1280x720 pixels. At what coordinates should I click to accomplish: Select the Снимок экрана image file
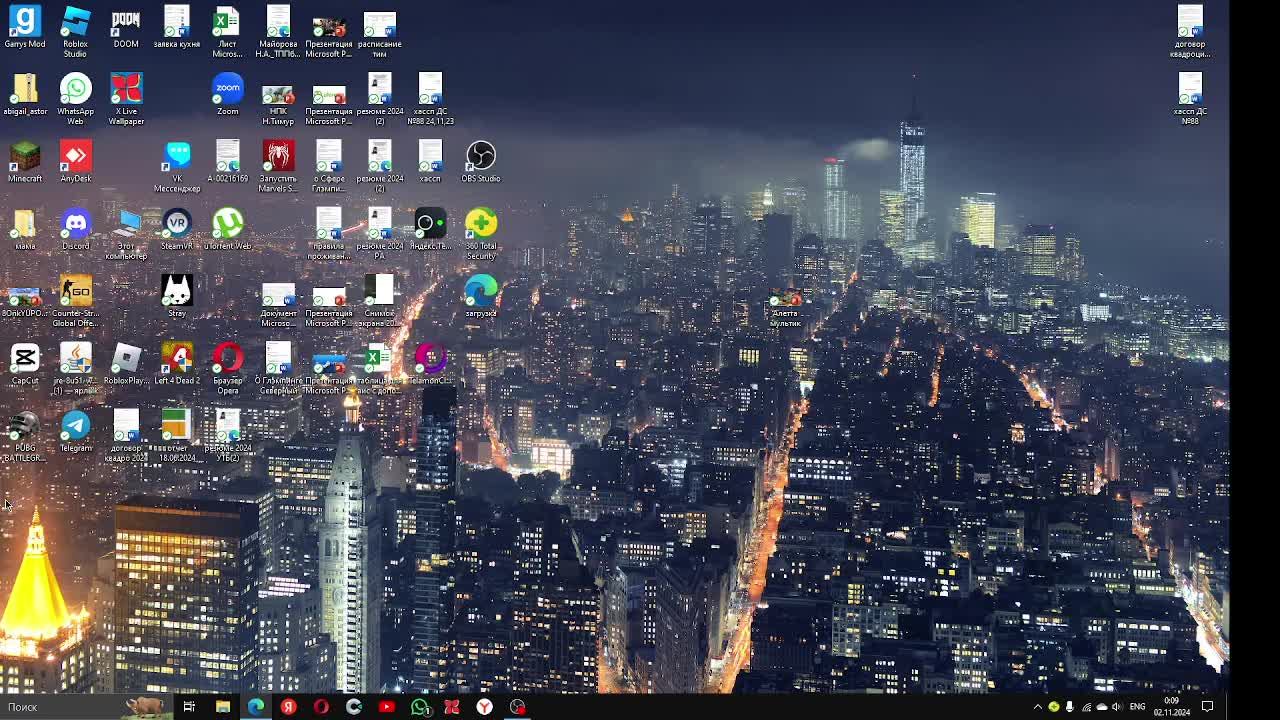(380, 301)
